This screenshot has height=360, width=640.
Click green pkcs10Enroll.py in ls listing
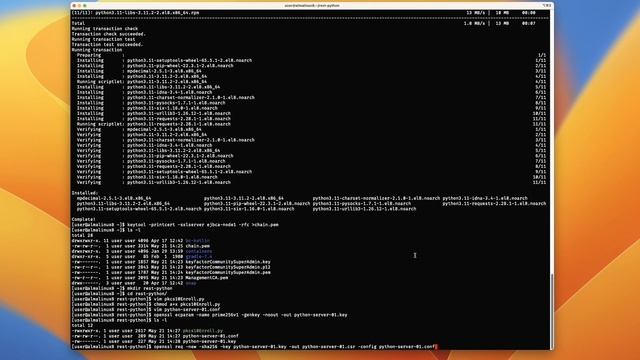pyautogui.click(x=203, y=331)
